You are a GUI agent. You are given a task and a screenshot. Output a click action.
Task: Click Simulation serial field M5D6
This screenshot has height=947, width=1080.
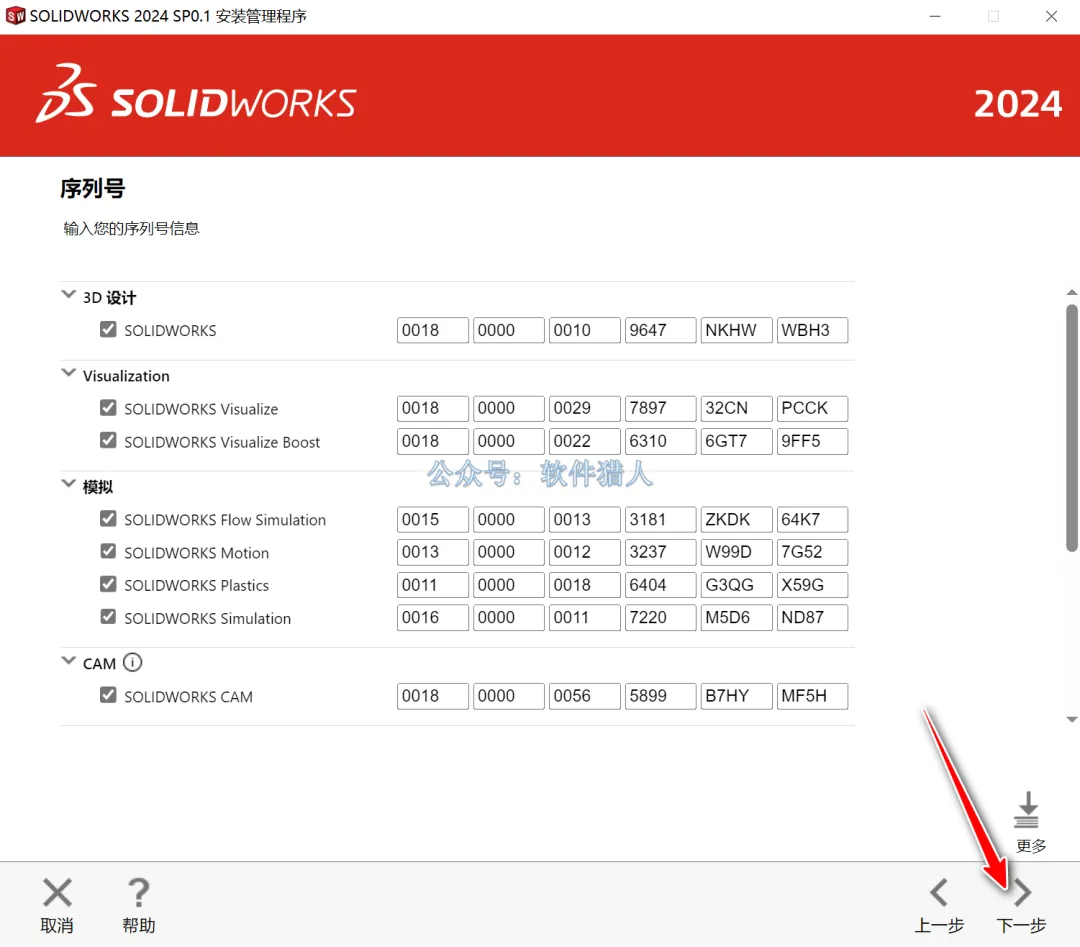736,618
